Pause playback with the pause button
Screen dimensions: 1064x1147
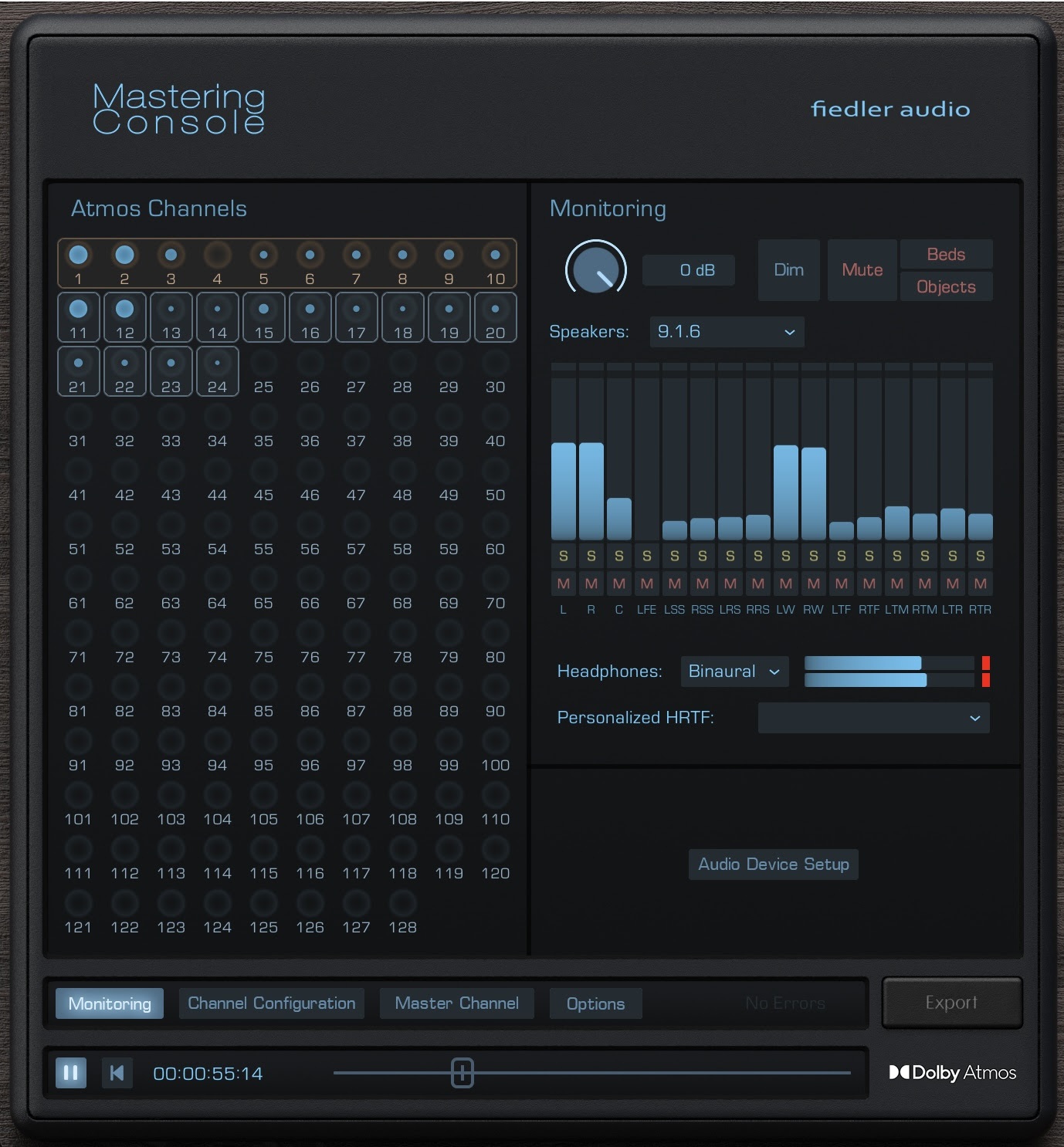[70, 1073]
